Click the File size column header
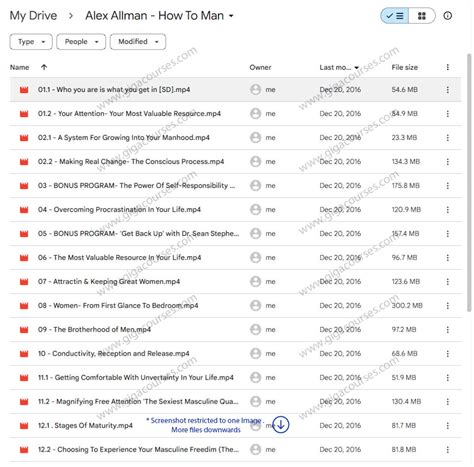 tap(404, 67)
